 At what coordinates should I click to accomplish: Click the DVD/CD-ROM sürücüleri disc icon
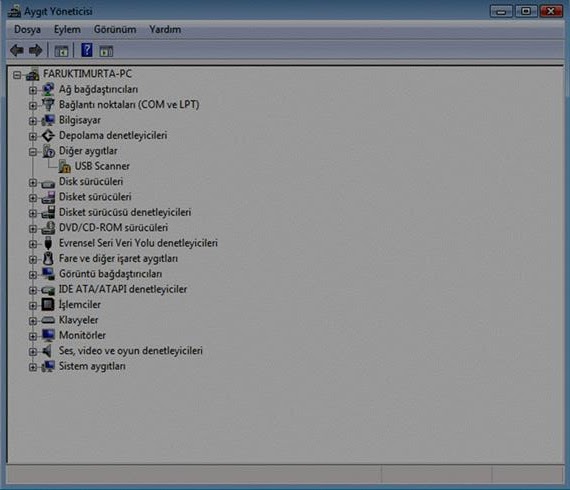[48, 228]
